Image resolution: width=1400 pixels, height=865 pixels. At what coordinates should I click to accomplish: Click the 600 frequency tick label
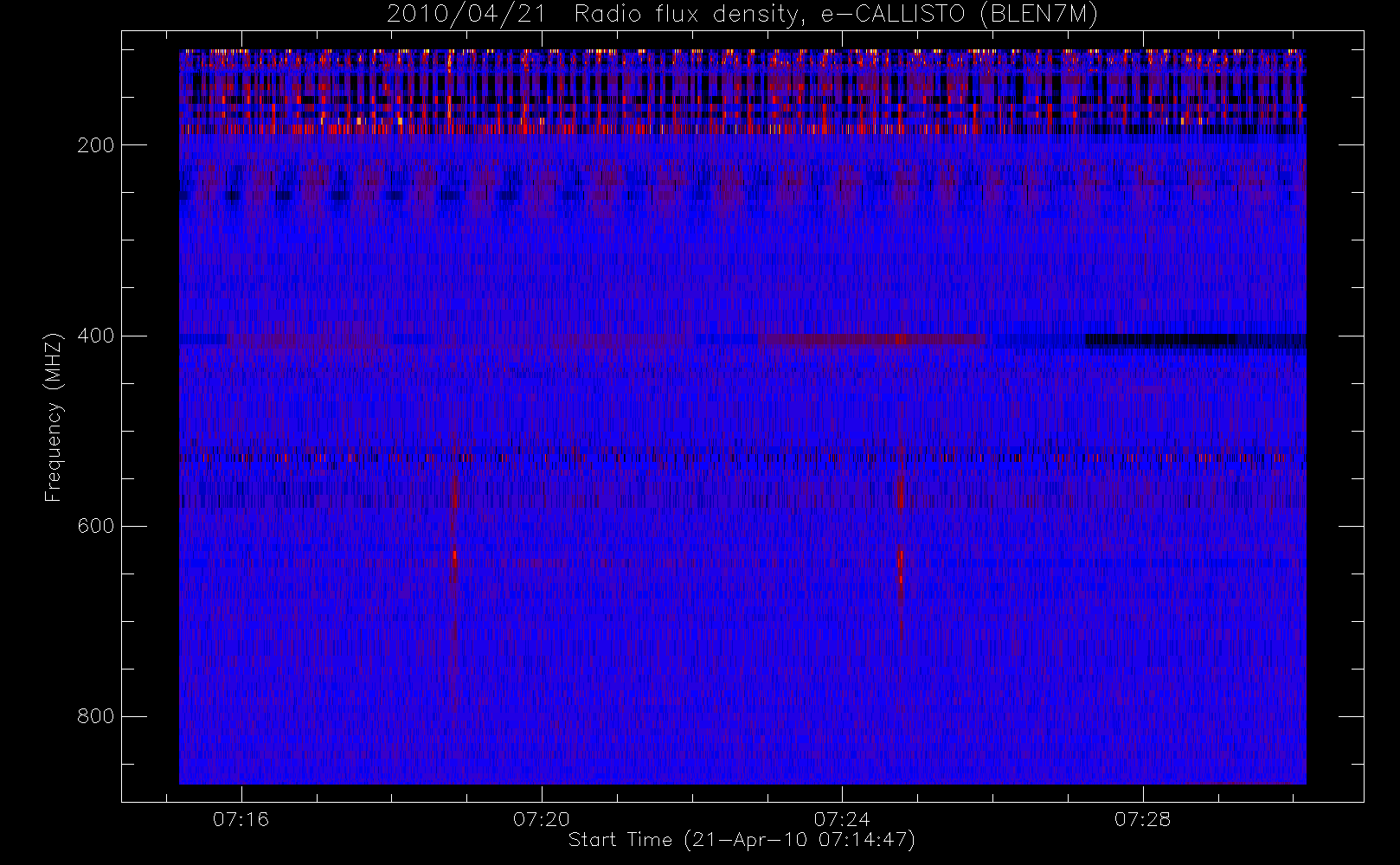point(95,526)
